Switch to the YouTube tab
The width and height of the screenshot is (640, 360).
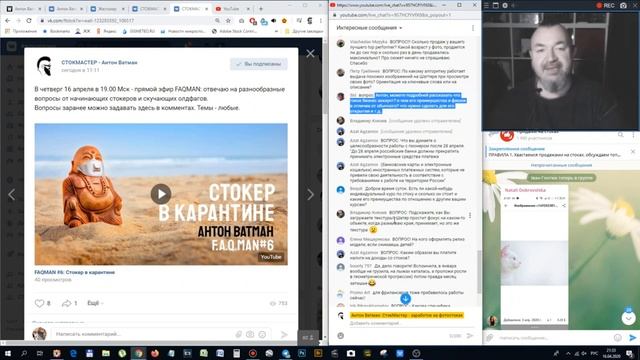233,9
